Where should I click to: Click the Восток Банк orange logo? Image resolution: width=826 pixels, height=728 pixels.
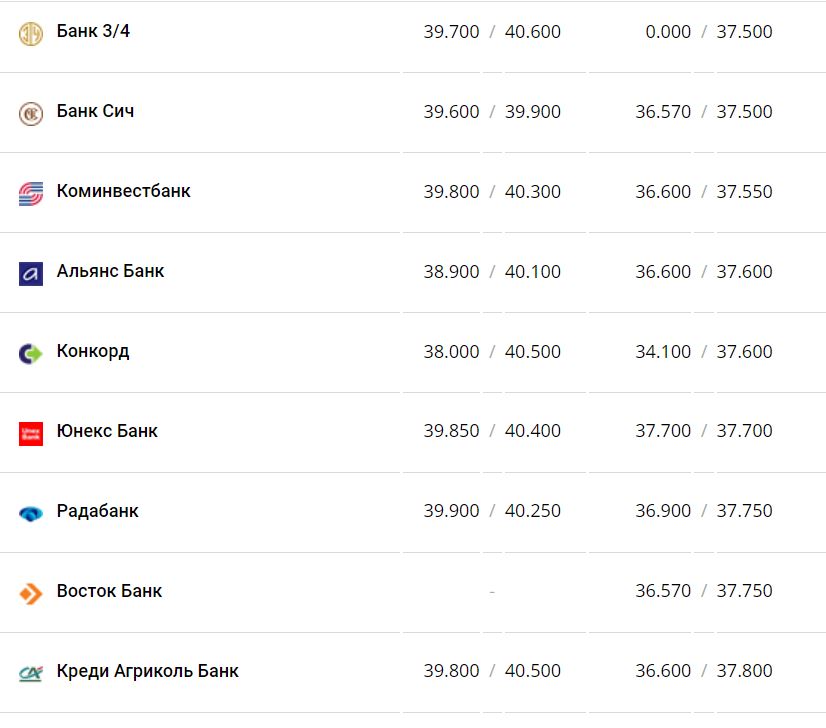click(x=31, y=593)
